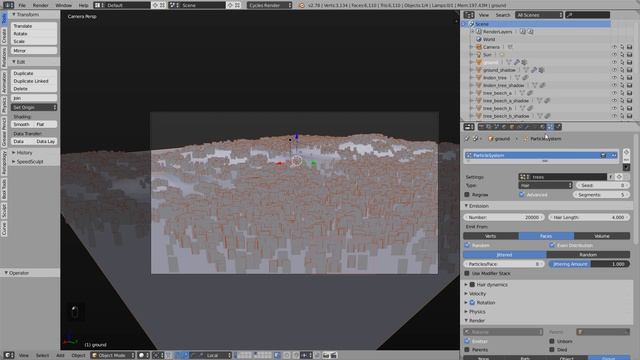Open the render engine dropdown
Viewport: 640px width, 360px height.
click(270, 5)
